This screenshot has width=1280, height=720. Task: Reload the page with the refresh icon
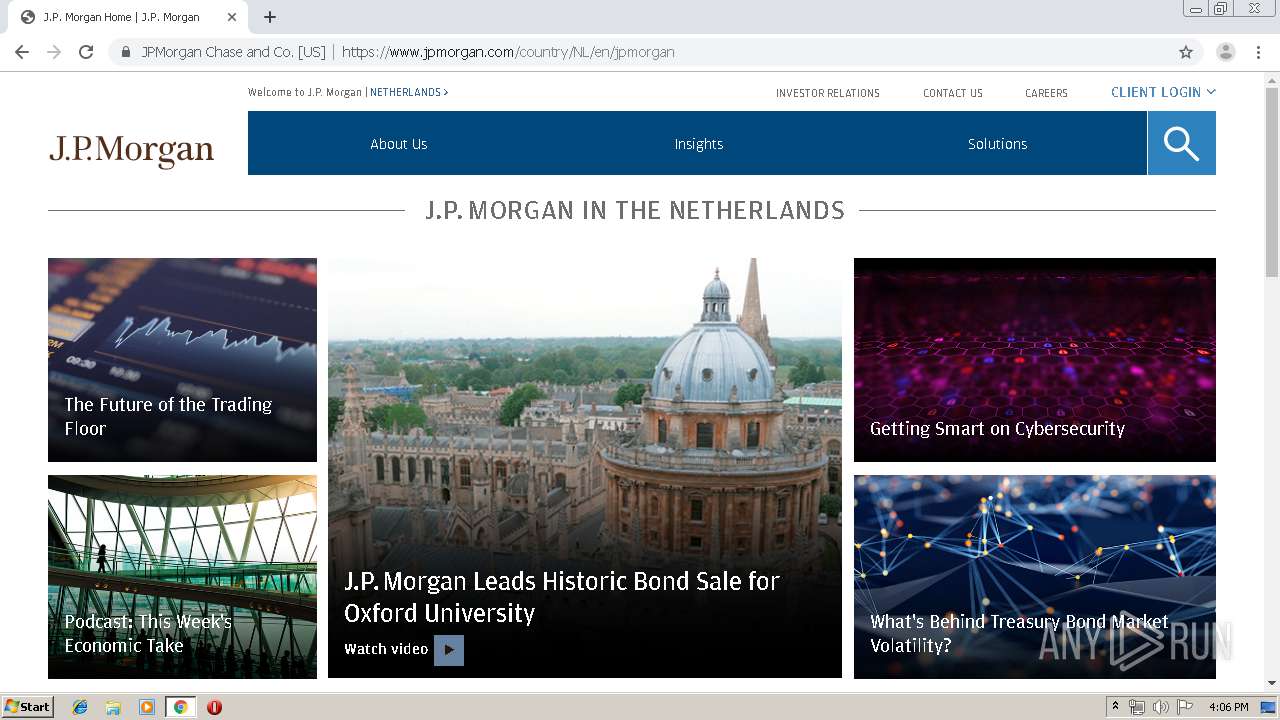point(86,52)
